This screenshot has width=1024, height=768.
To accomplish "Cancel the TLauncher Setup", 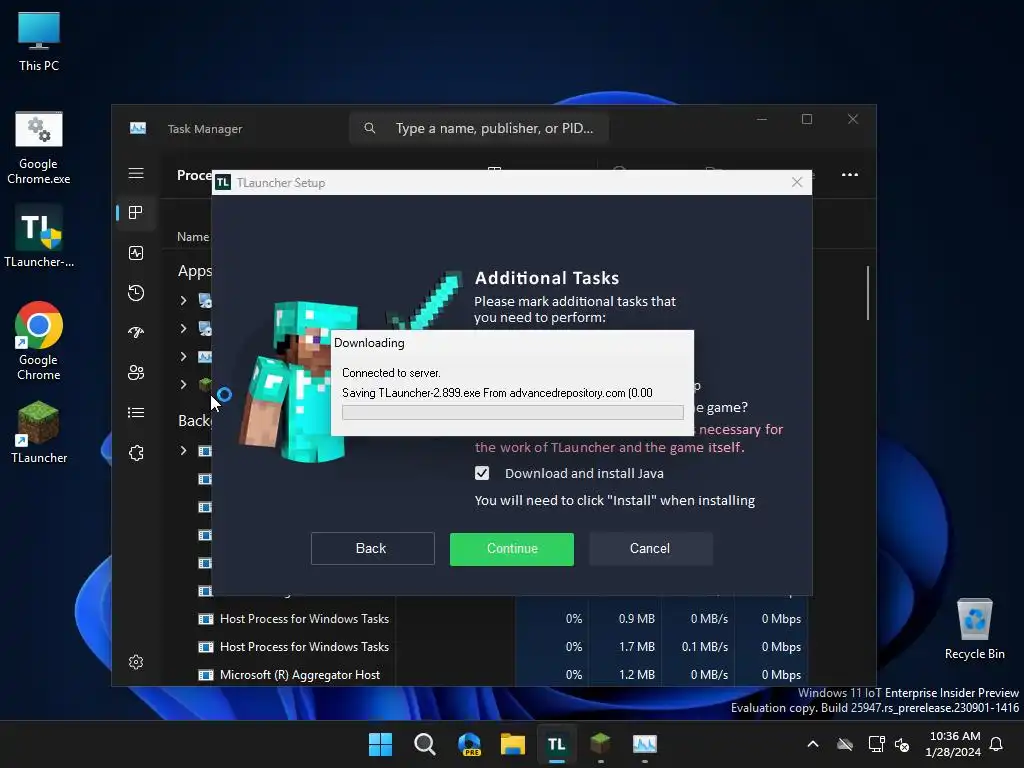I will point(650,549).
